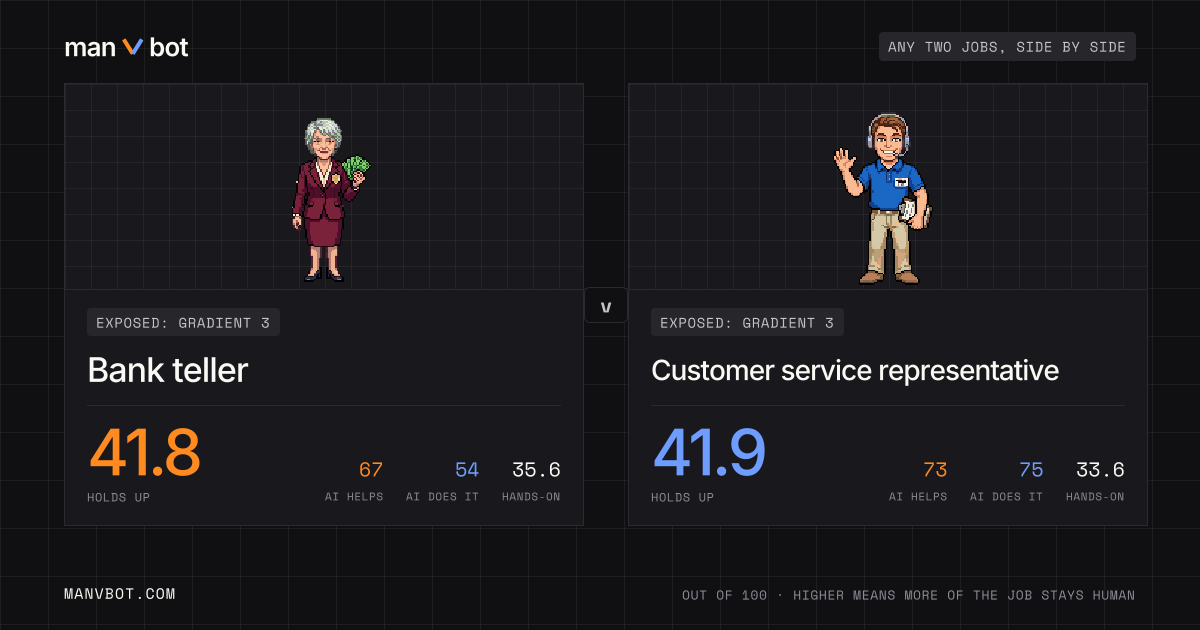This screenshot has height=630, width=1200.
Task: Click Customer service hands-on value 33.6
Action: [x=1100, y=470]
